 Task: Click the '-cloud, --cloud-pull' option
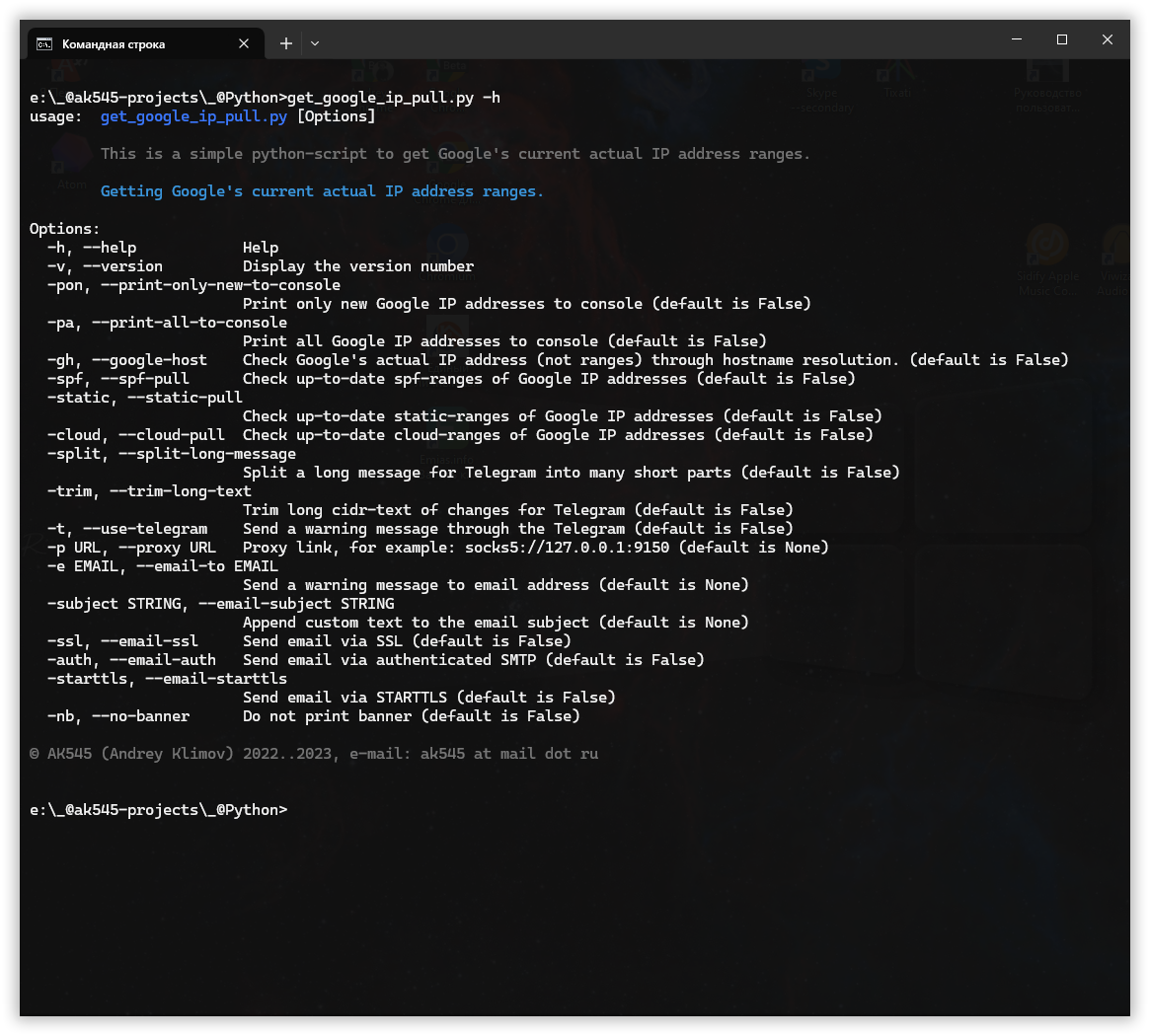click(135, 435)
